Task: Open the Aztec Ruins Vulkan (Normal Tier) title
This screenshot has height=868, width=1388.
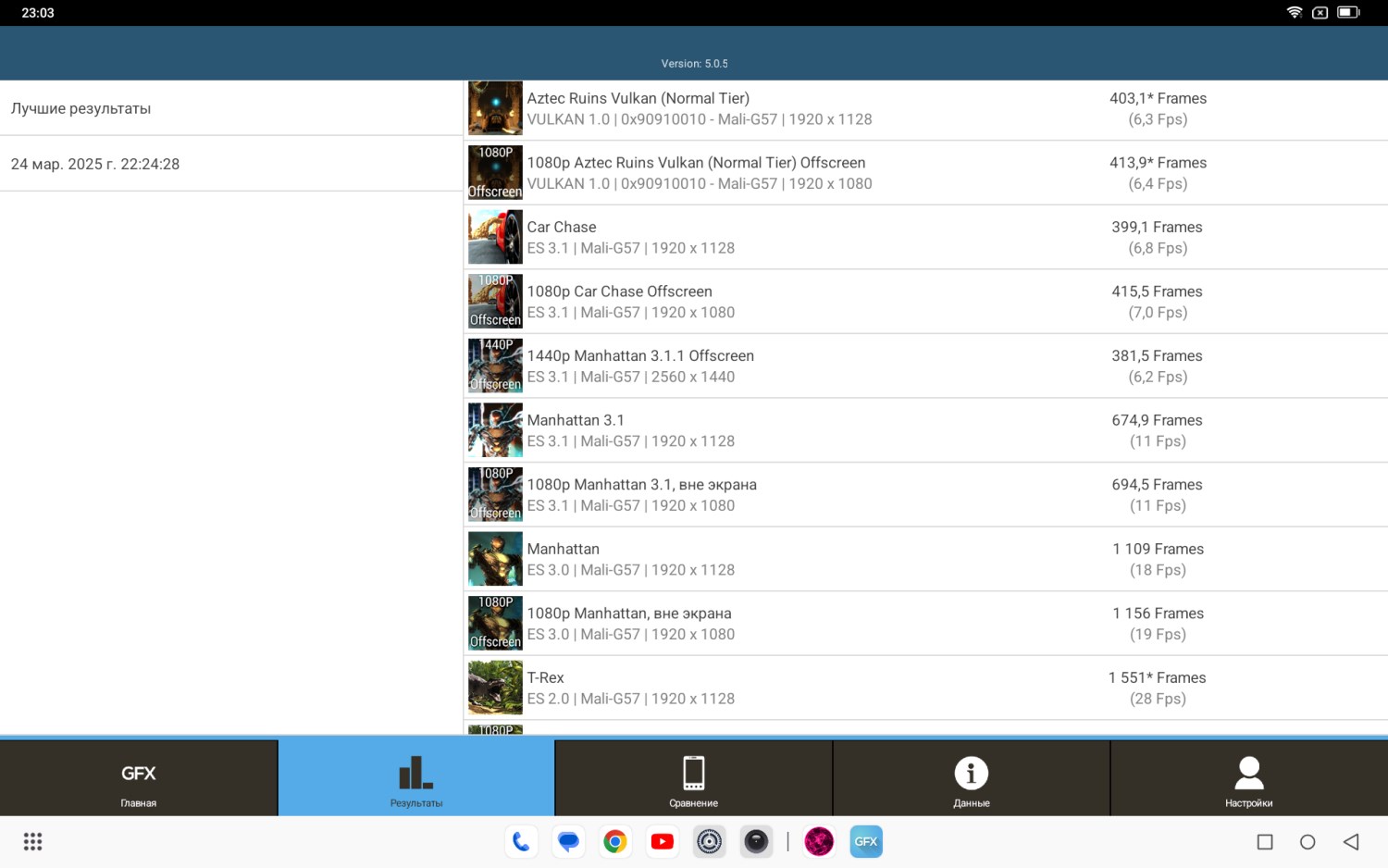Action: click(638, 98)
